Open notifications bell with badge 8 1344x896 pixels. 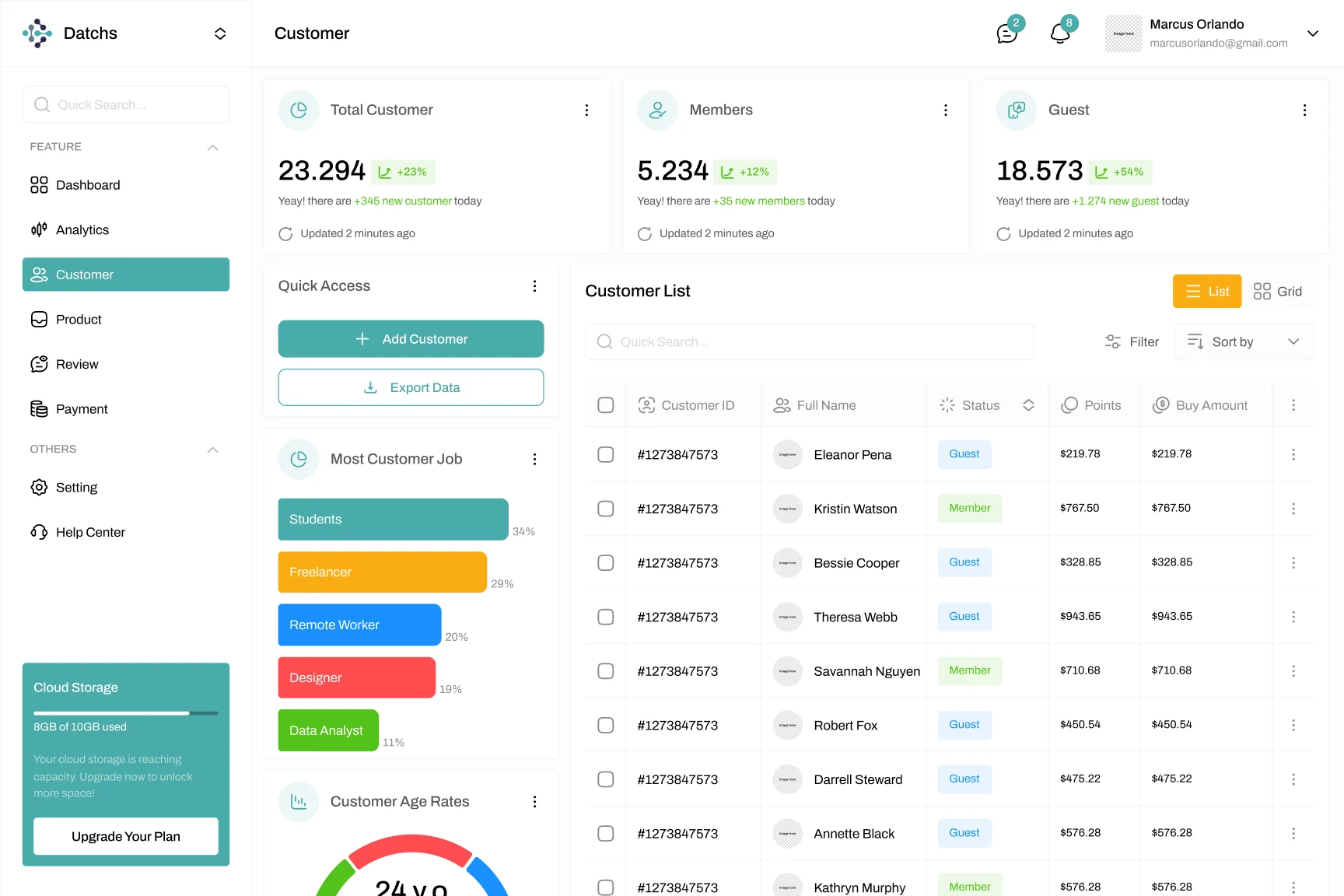(x=1059, y=33)
